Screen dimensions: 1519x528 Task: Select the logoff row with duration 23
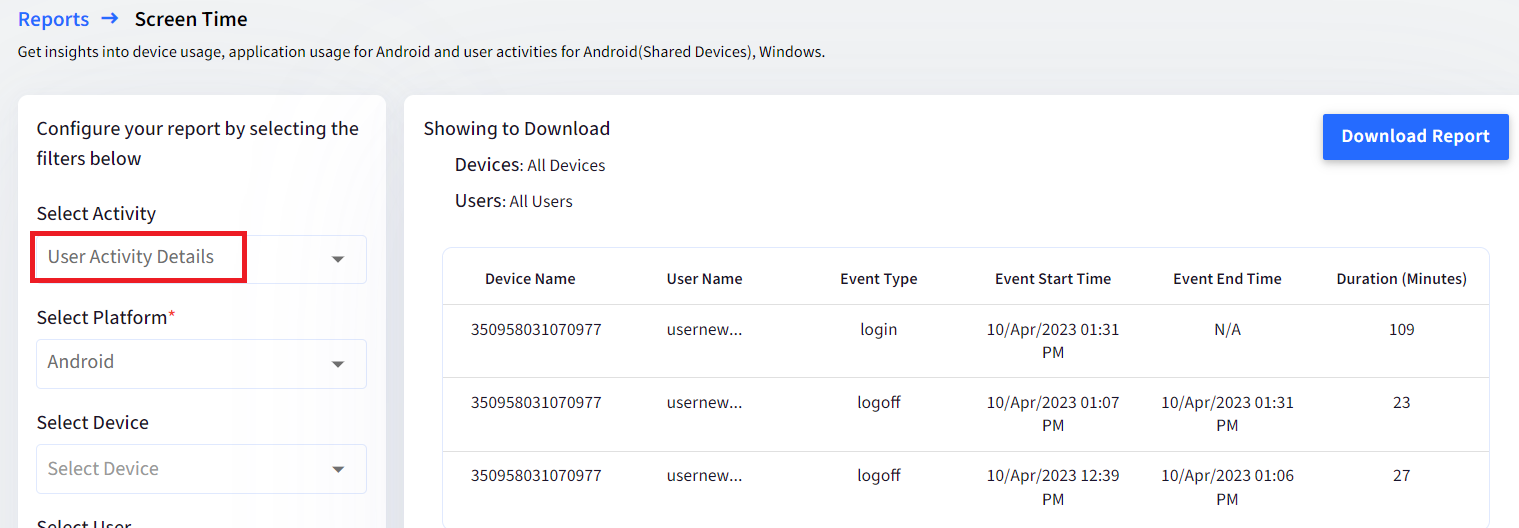click(x=966, y=414)
